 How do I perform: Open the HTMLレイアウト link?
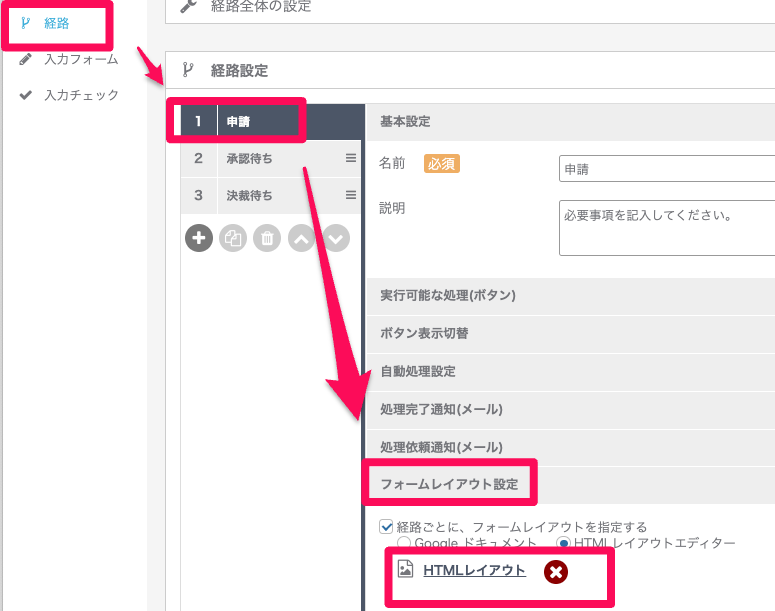pyautogui.click(x=474, y=570)
